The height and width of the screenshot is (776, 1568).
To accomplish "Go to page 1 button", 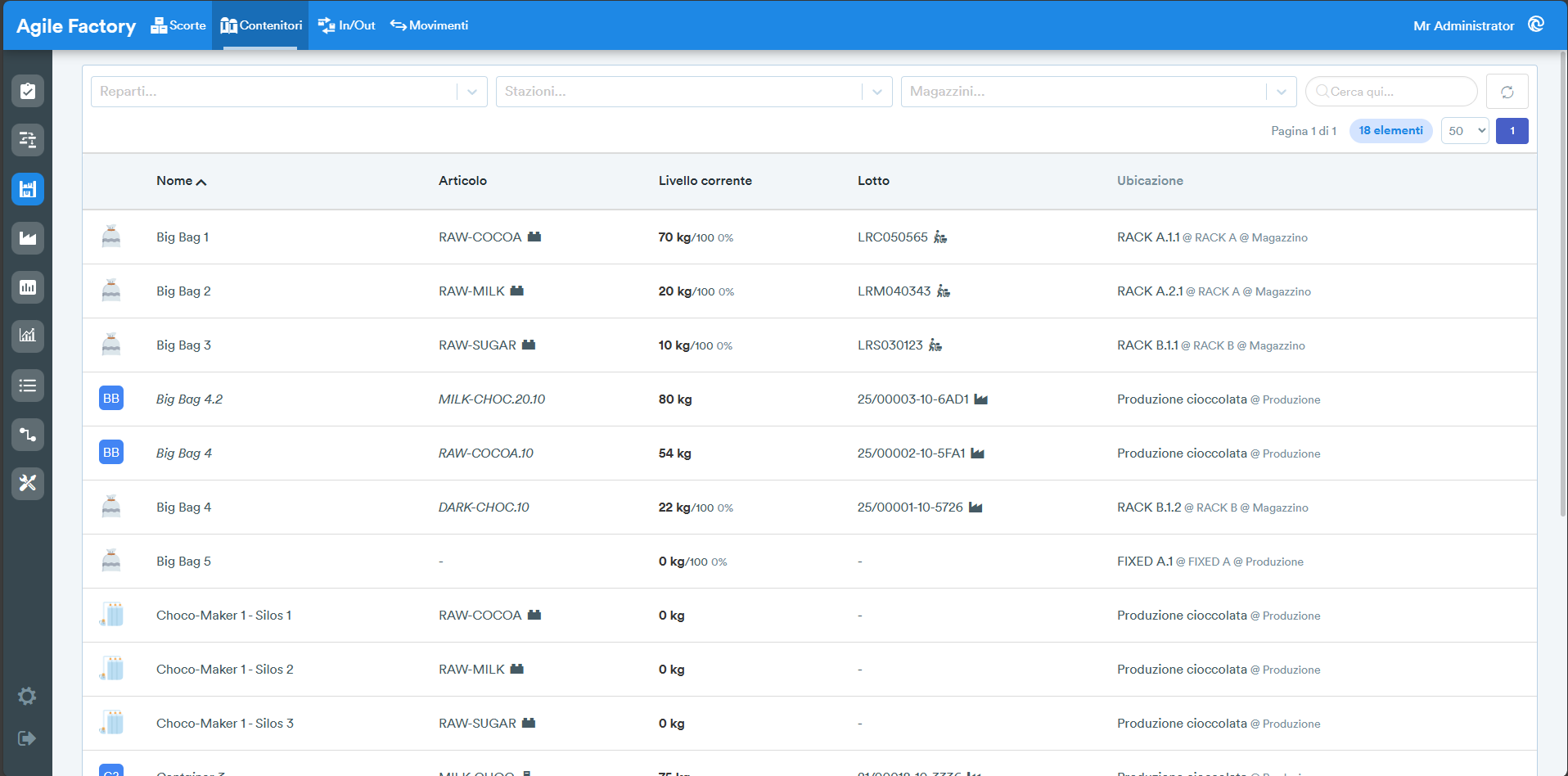I will tap(1512, 131).
